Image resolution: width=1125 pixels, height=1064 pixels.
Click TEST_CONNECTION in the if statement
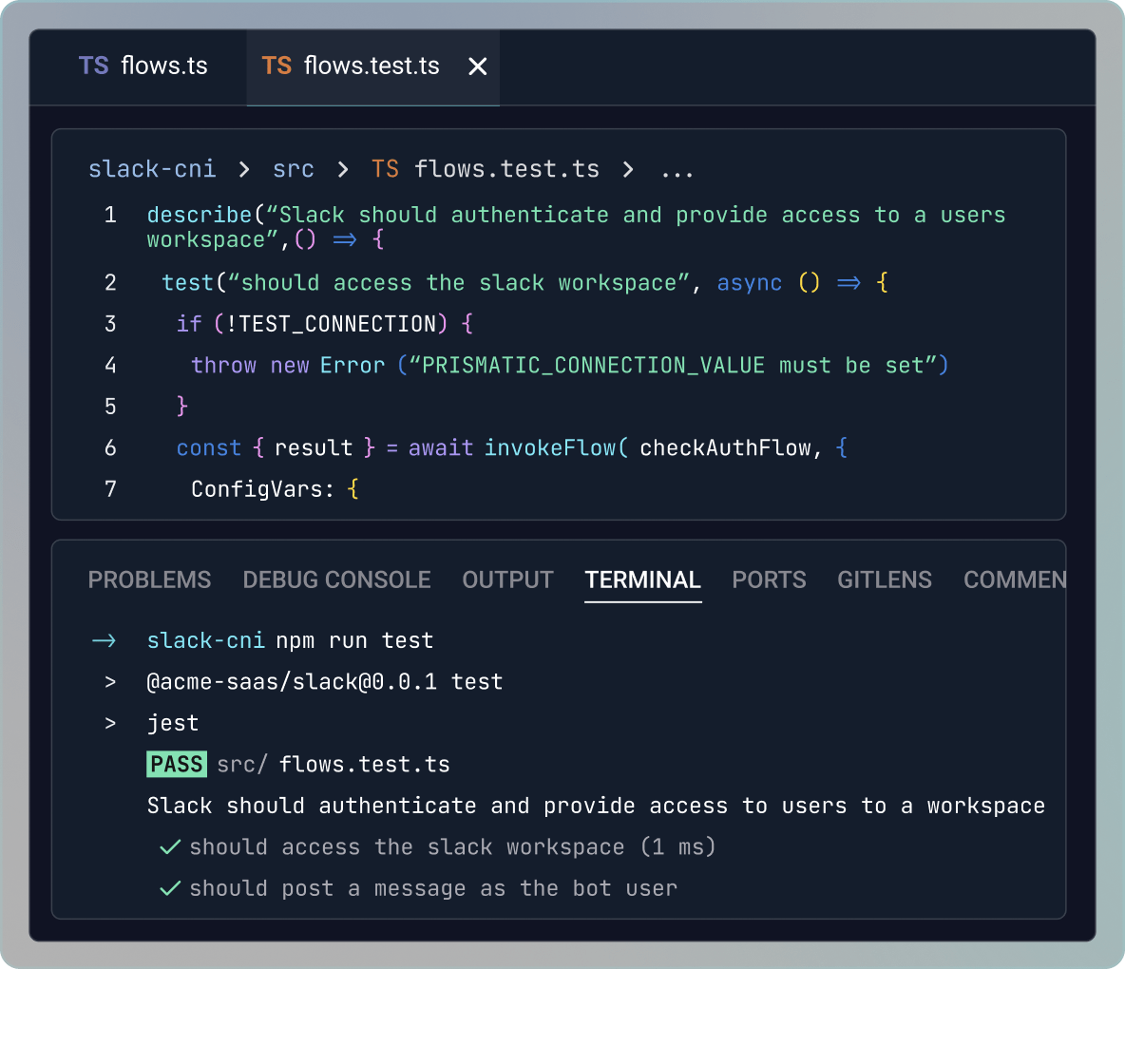[x=338, y=324]
